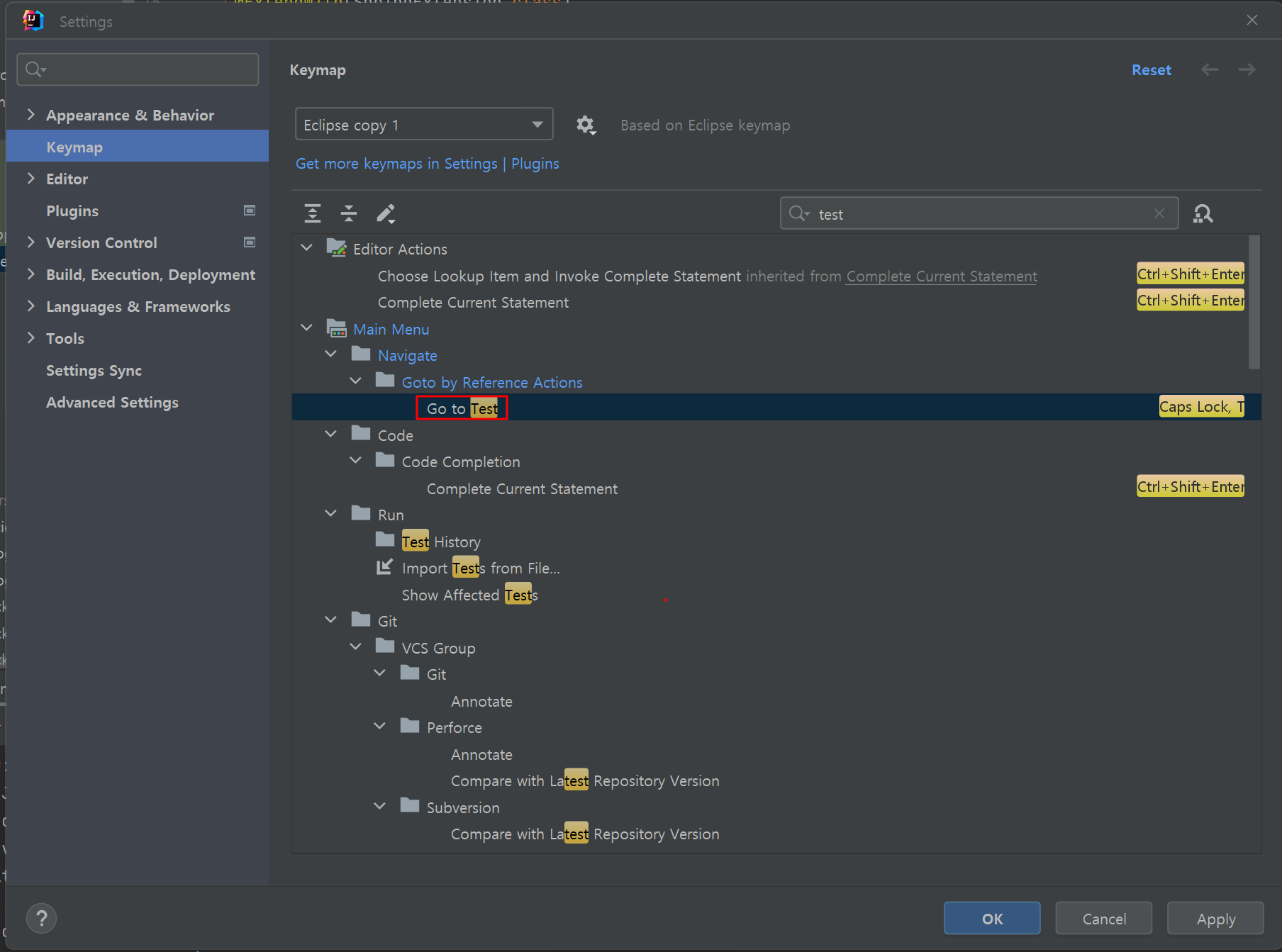
Task: Click the IntelliJ logo in title bar
Action: pos(33,21)
